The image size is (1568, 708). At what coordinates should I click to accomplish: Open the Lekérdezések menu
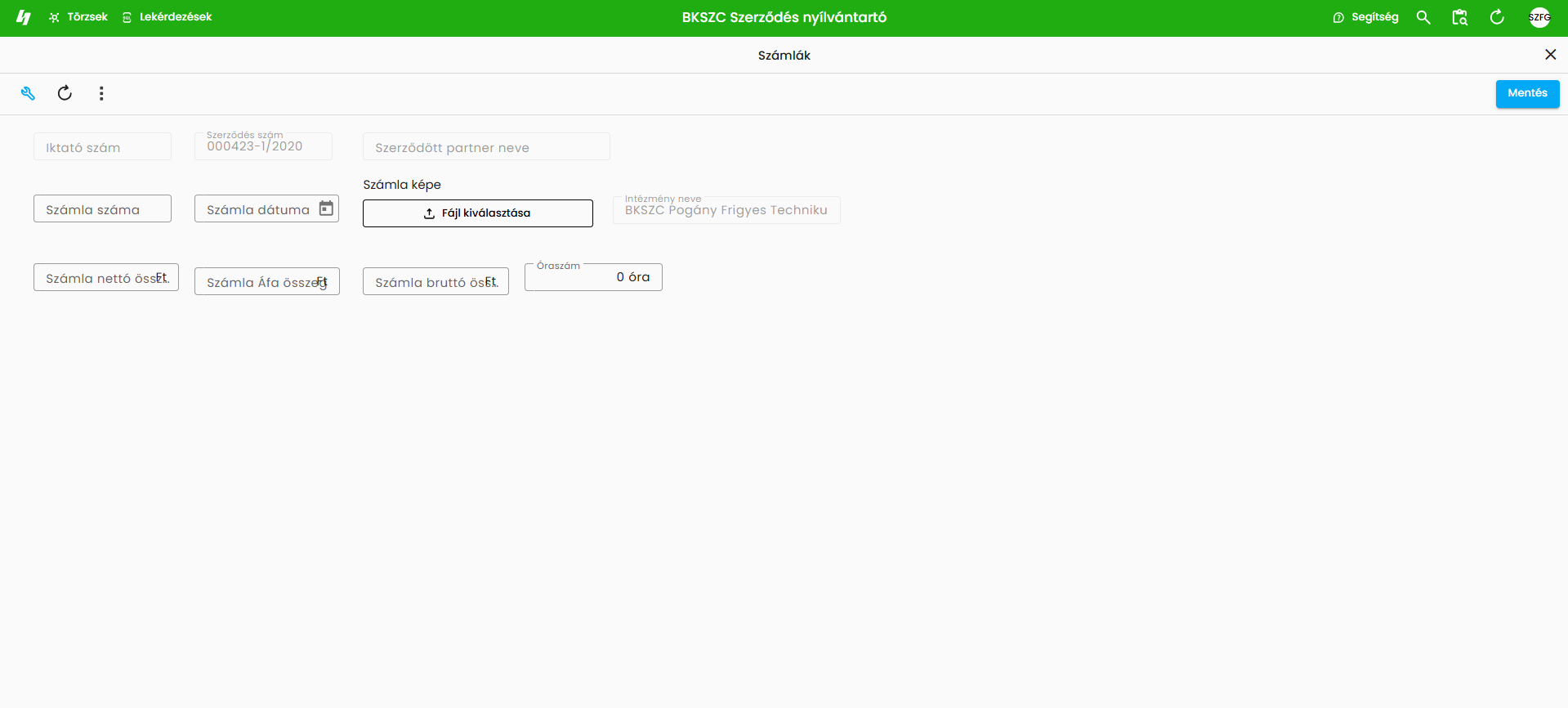click(167, 17)
